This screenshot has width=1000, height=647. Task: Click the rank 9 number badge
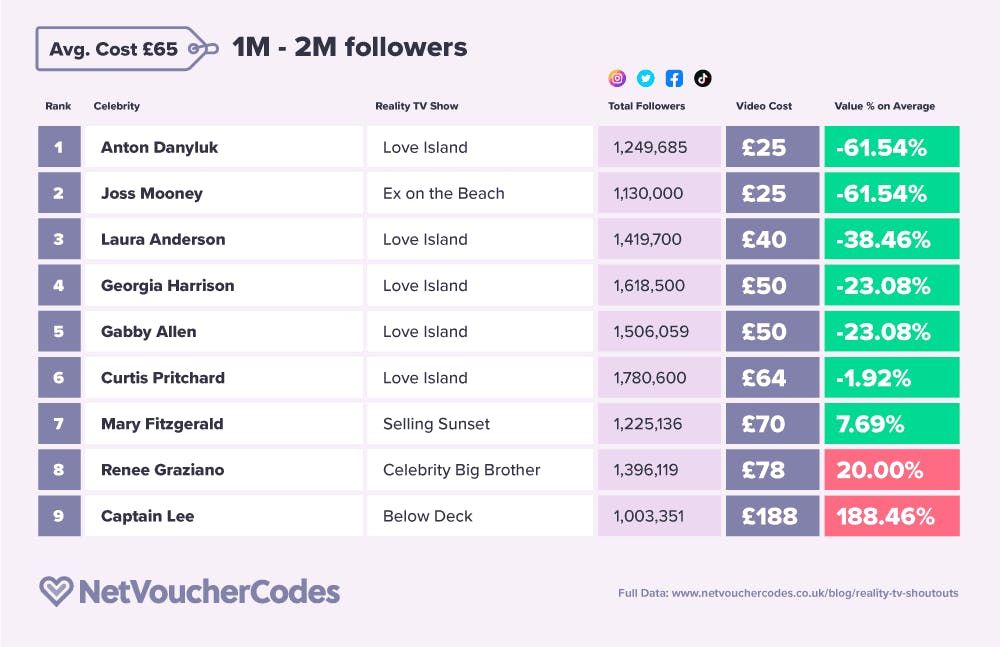(x=59, y=516)
